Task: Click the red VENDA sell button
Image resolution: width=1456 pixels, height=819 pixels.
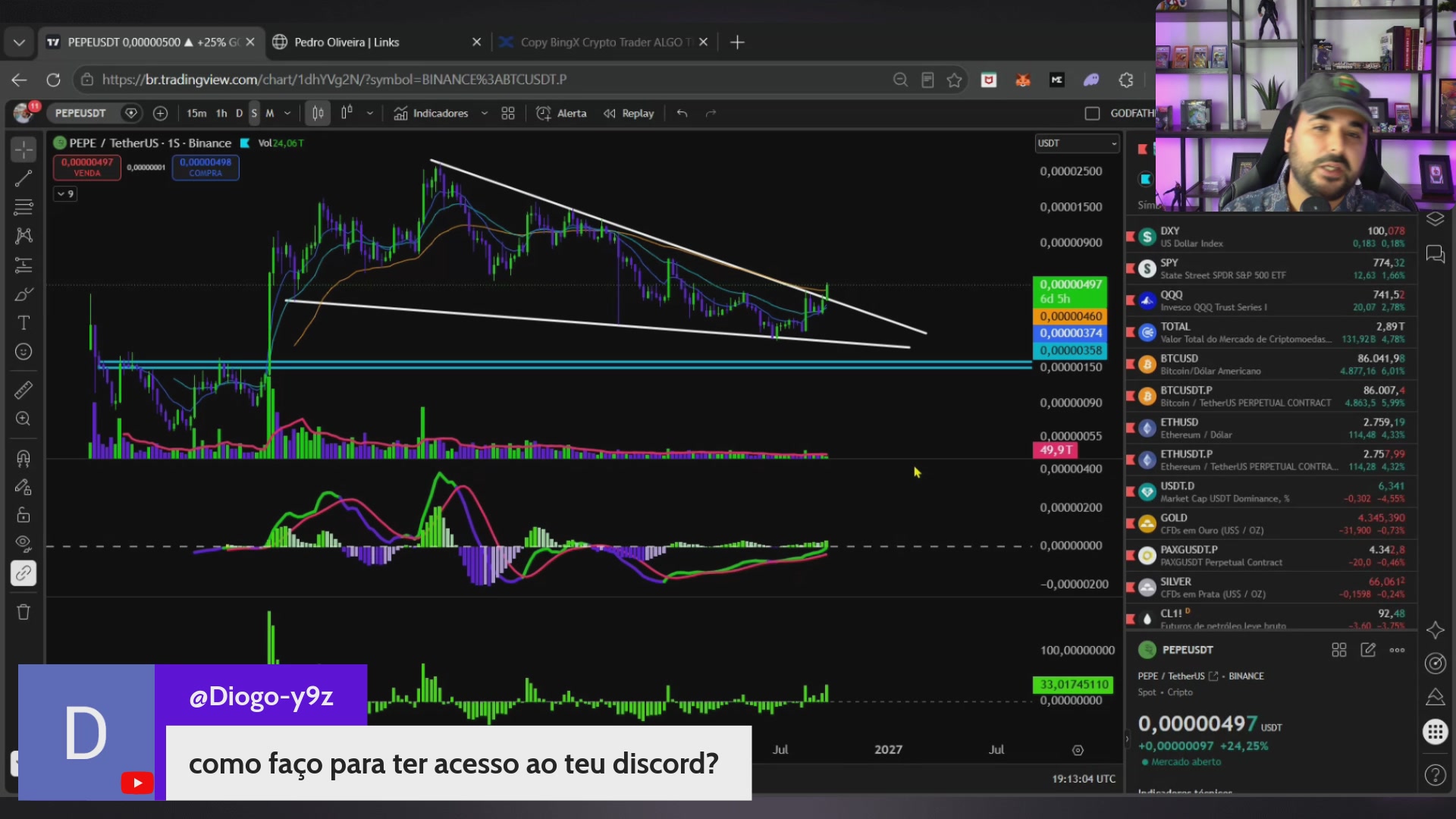Action: pyautogui.click(x=86, y=168)
